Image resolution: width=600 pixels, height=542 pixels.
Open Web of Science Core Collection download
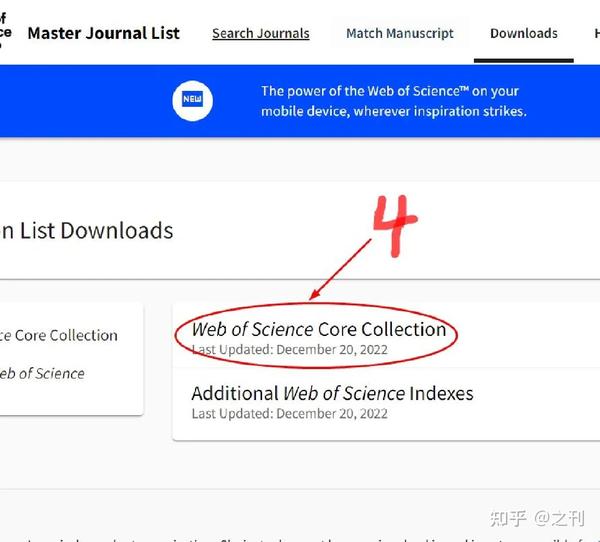[319, 329]
